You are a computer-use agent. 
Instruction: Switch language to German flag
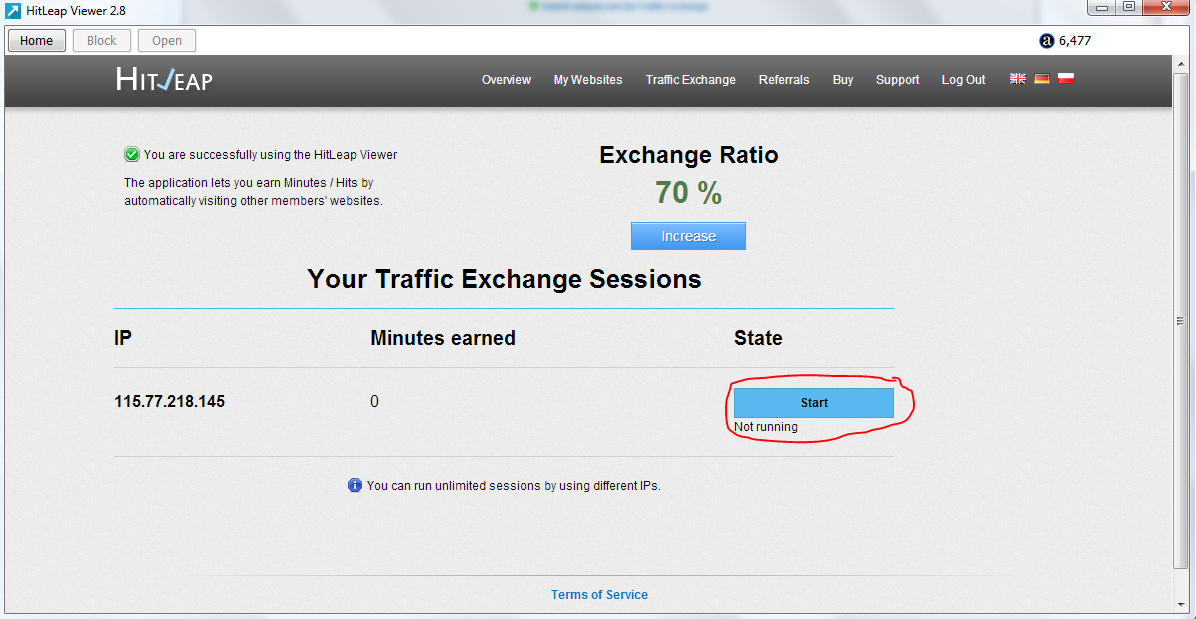1042,79
